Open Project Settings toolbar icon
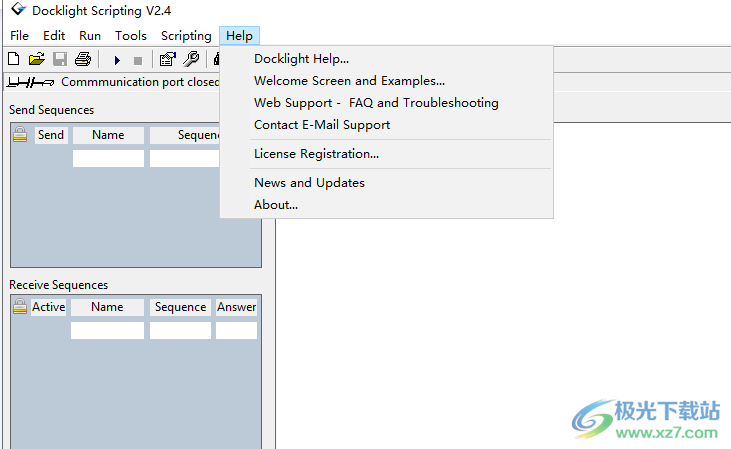 168,60
